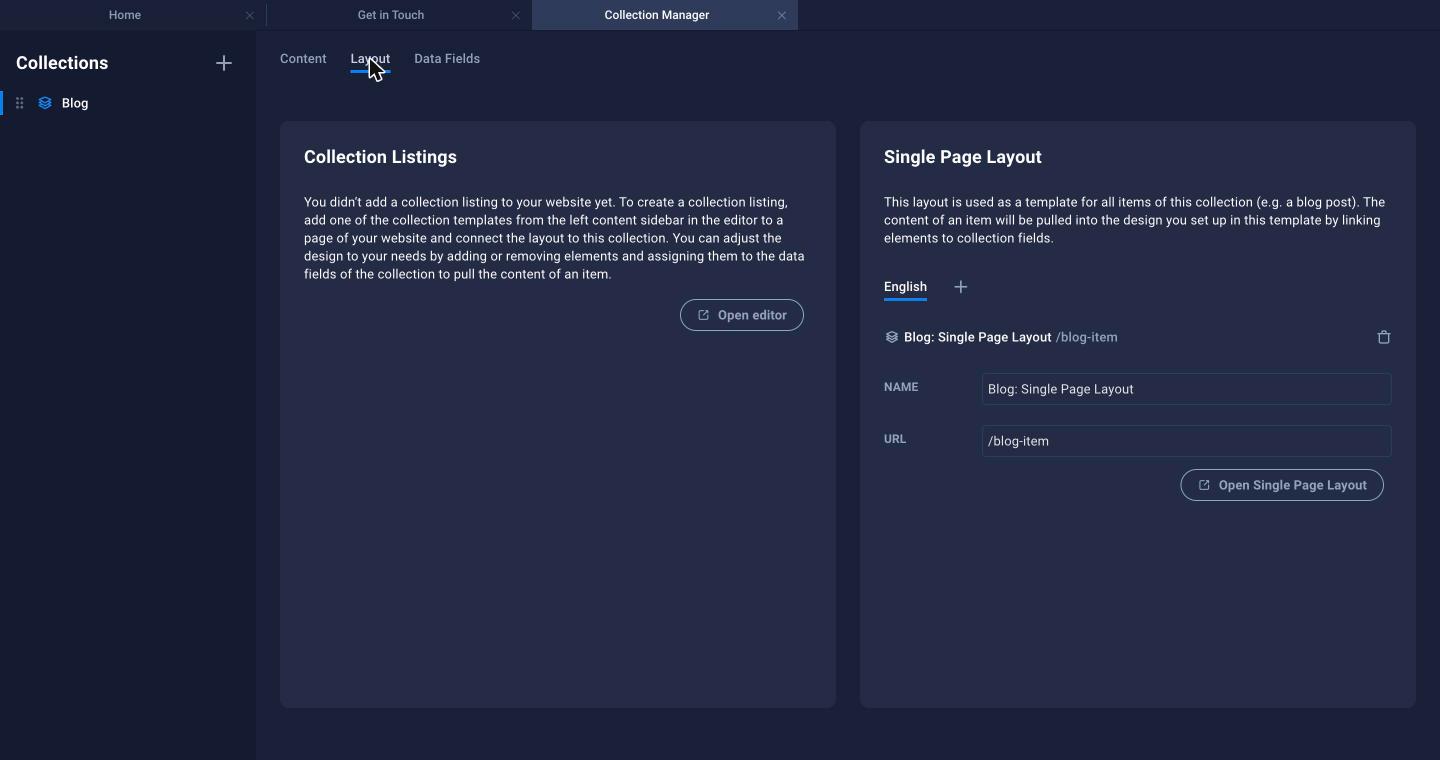Image resolution: width=1440 pixels, height=760 pixels.
Task: Select the Blog collection in sidebar
Action: click(x=128, y=103)
